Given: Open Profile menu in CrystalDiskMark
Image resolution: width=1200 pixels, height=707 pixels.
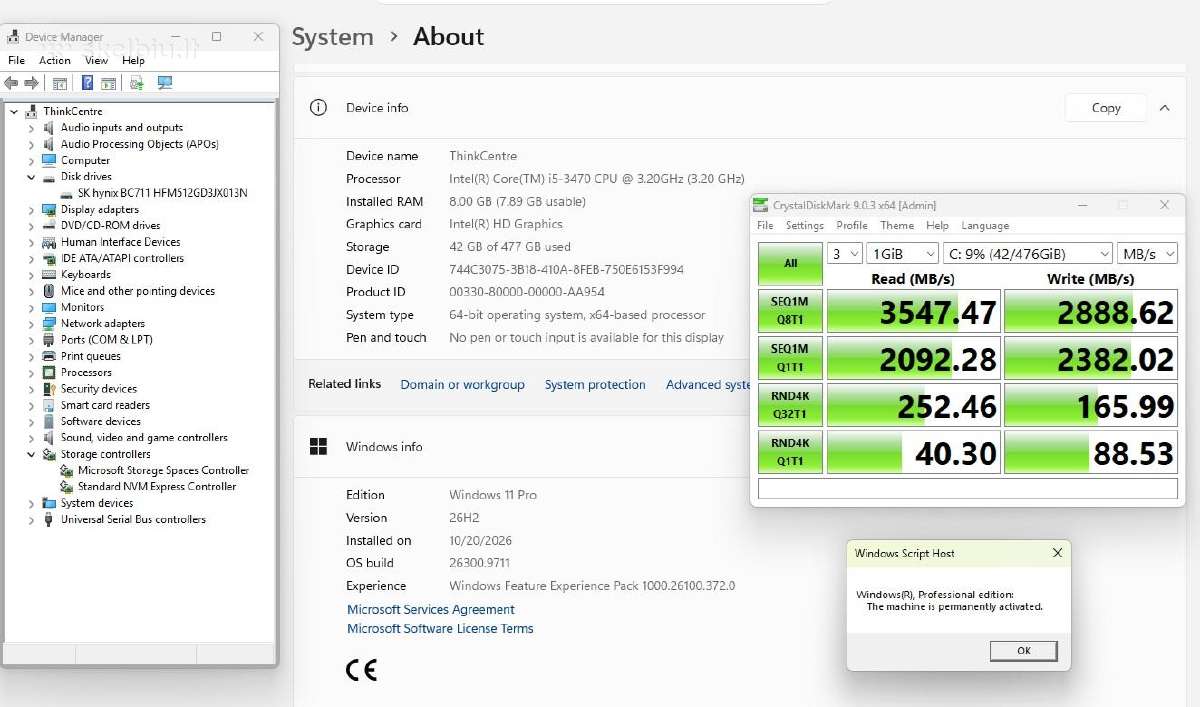Looking at the screenshot, I should [x=852, y=226].
